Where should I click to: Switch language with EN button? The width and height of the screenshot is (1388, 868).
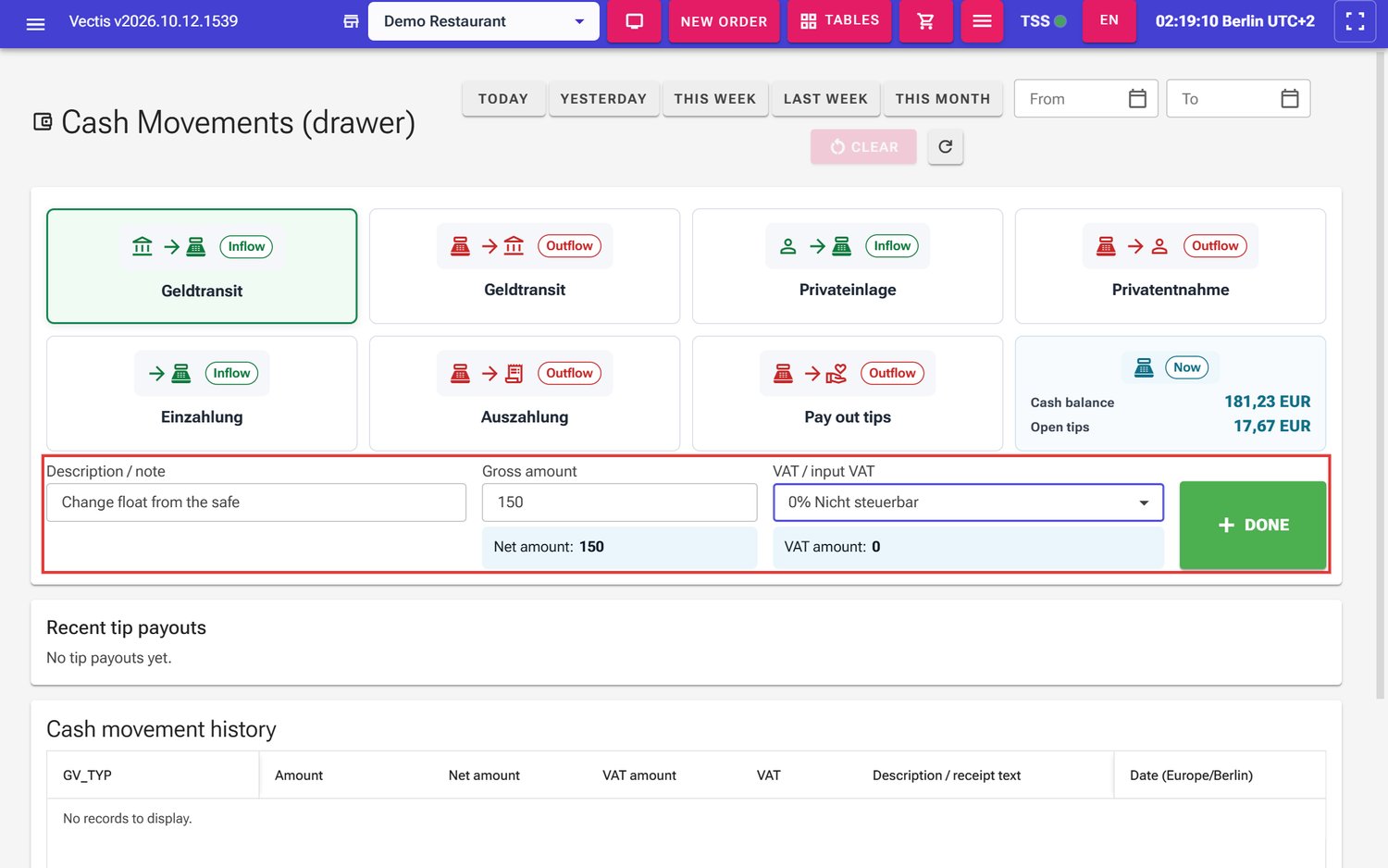(1109, 21)
